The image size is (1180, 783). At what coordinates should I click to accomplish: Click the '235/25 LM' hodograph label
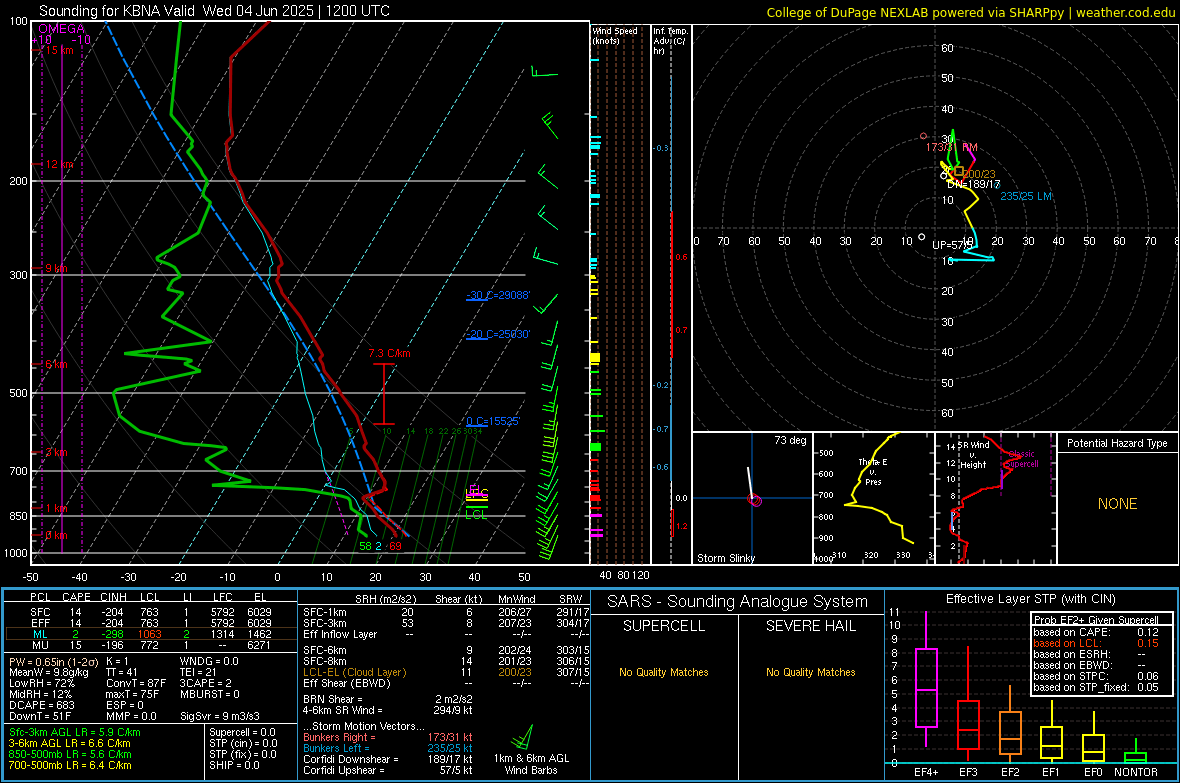coord(1026,197)
